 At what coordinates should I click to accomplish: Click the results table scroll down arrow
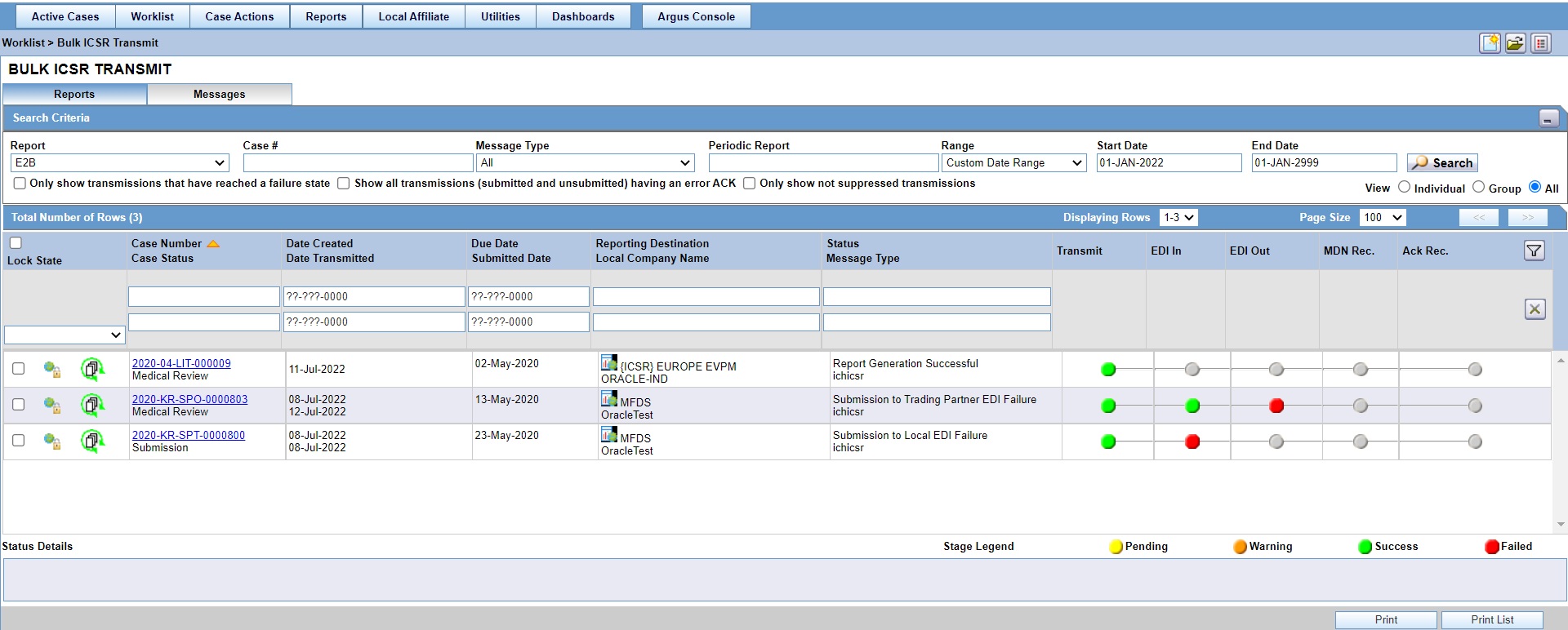pos(1561,525)
